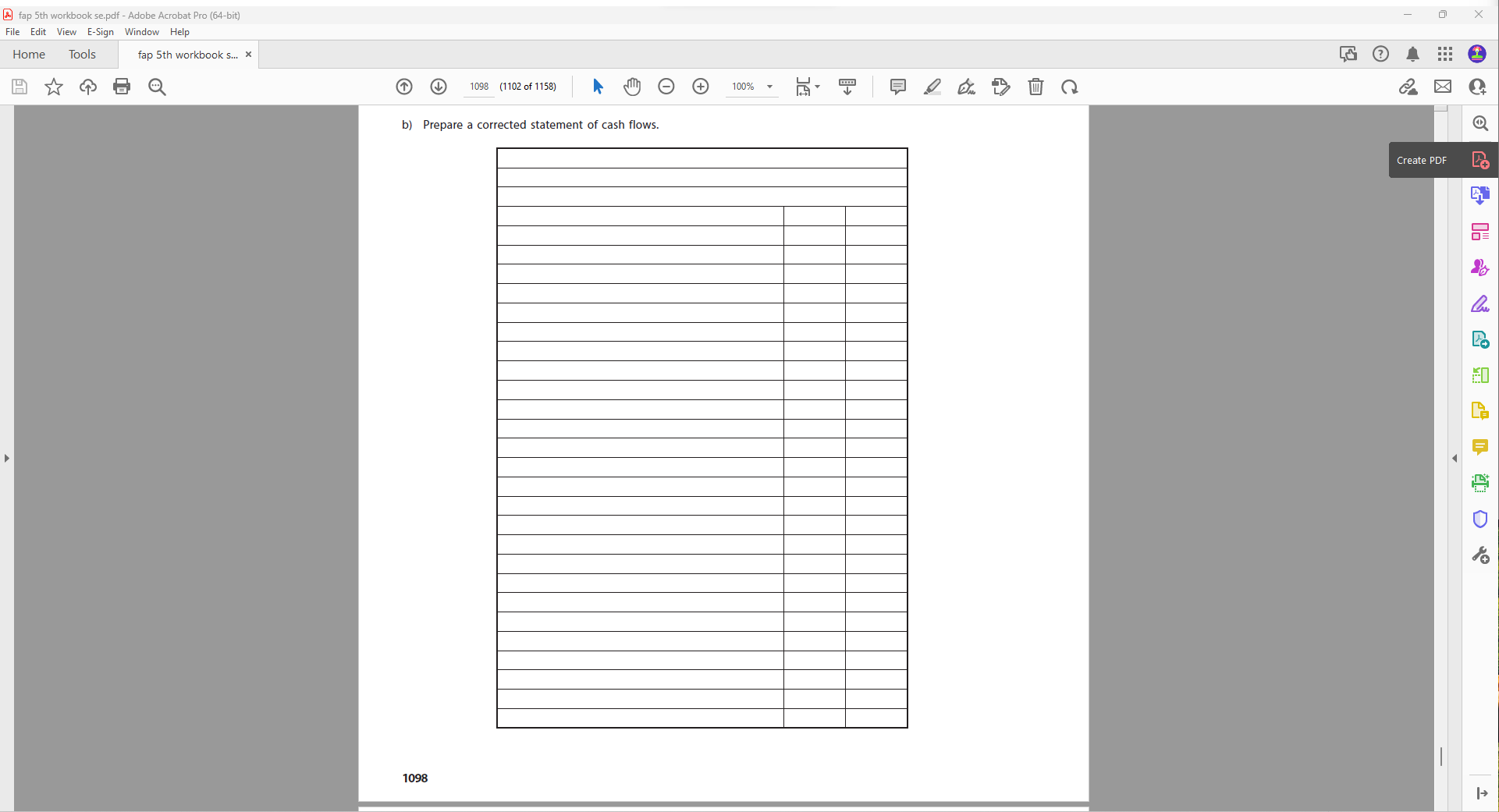The height and width of the screenshot is (812, 1499).
Task: View notifications bell
Action: click(x=1413, y=54)
